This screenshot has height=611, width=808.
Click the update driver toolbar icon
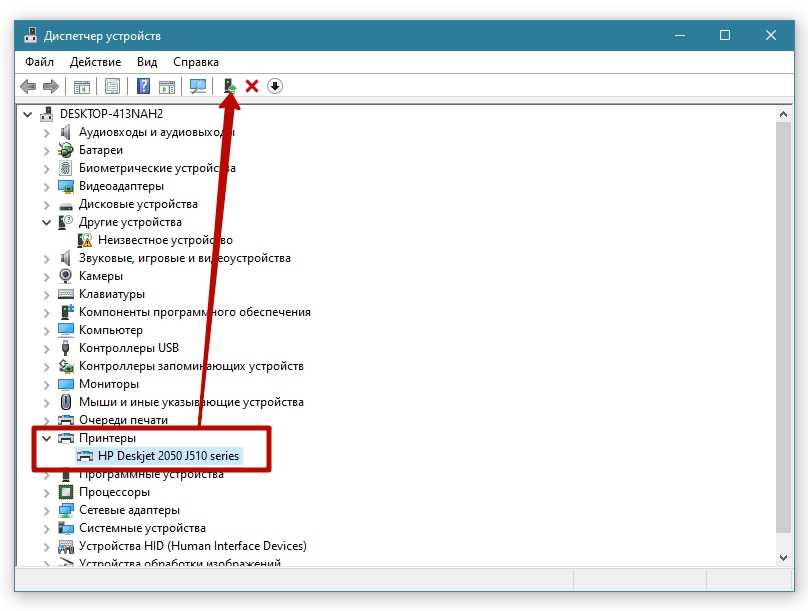coord(230,86)
